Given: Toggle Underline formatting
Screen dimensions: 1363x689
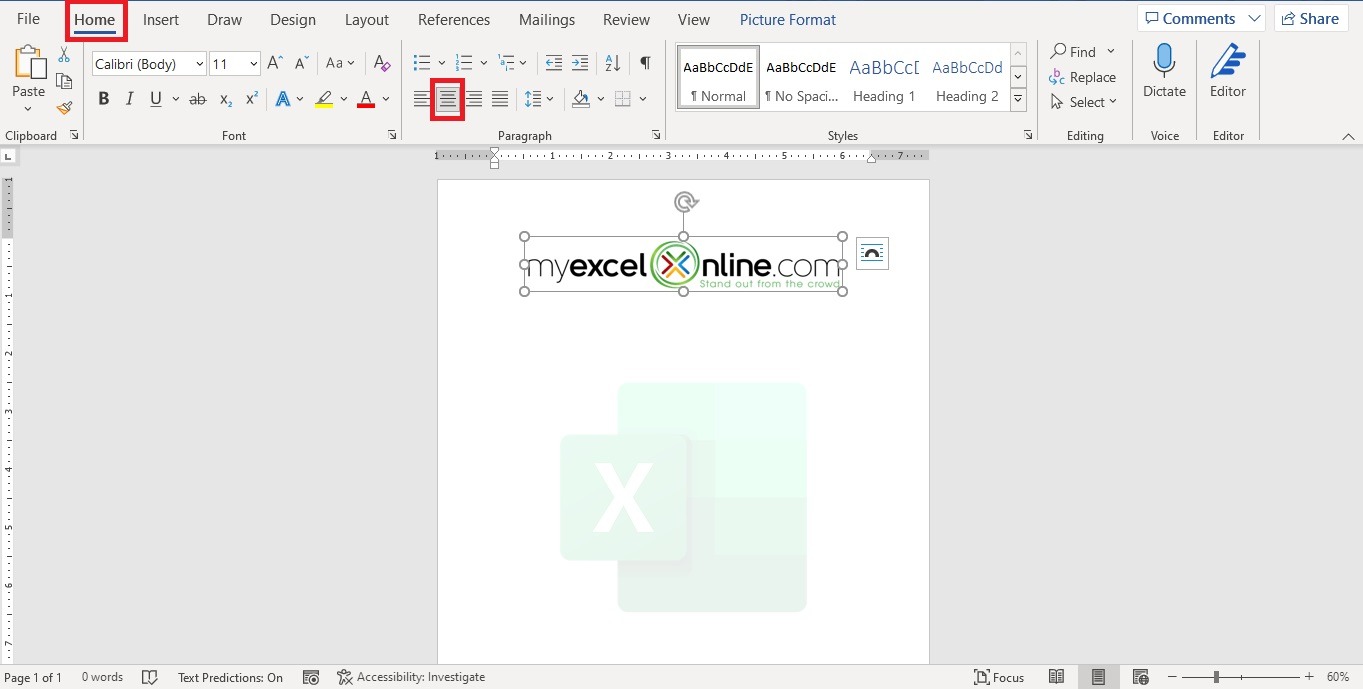Looking at the screenshot, I should [x=156, y=99].
